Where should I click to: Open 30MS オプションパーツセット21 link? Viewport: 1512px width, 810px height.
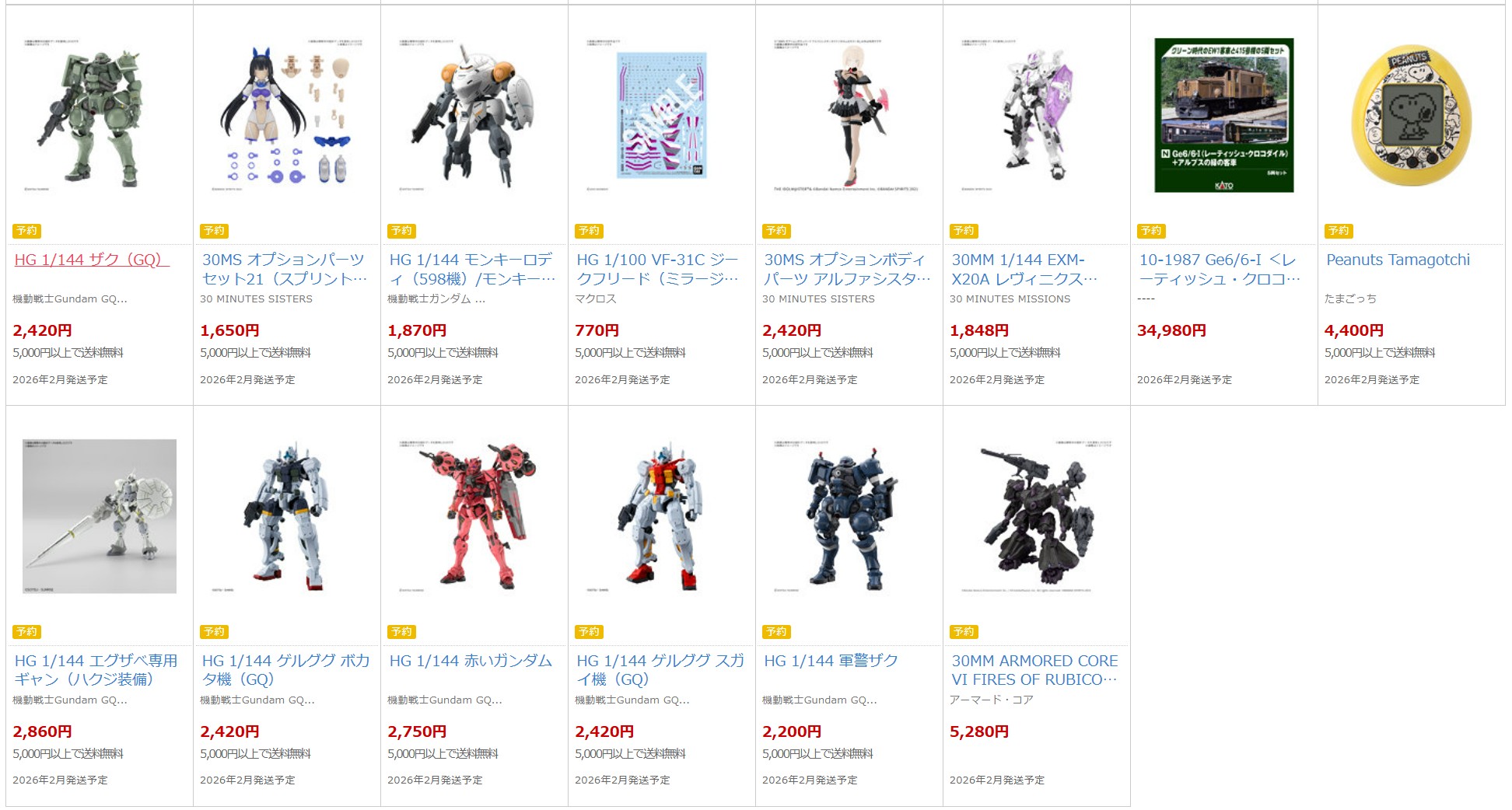pyautogui.click(x=284, y=269)
